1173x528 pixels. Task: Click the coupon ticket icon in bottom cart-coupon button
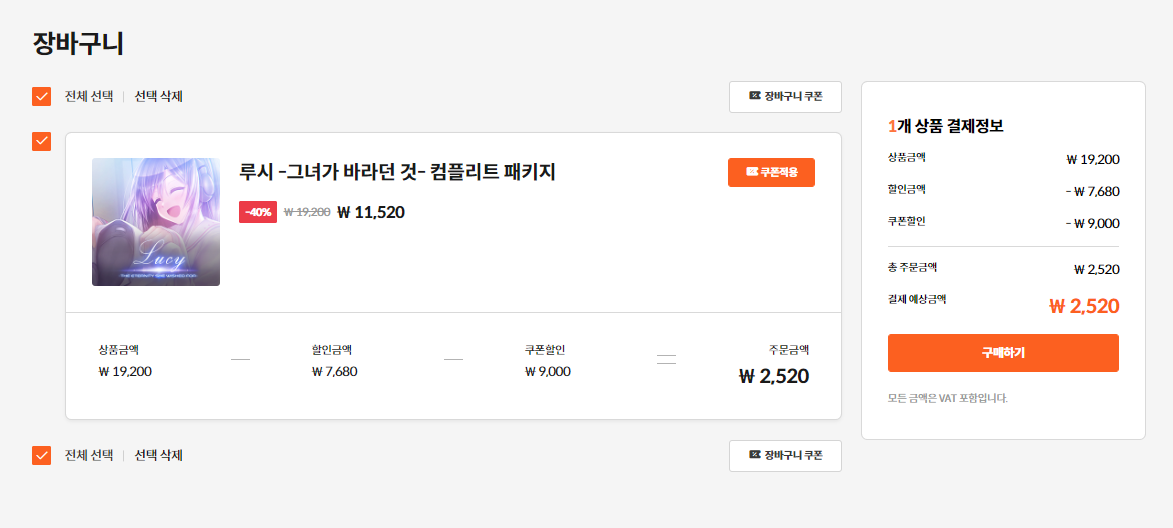[755, 455]
